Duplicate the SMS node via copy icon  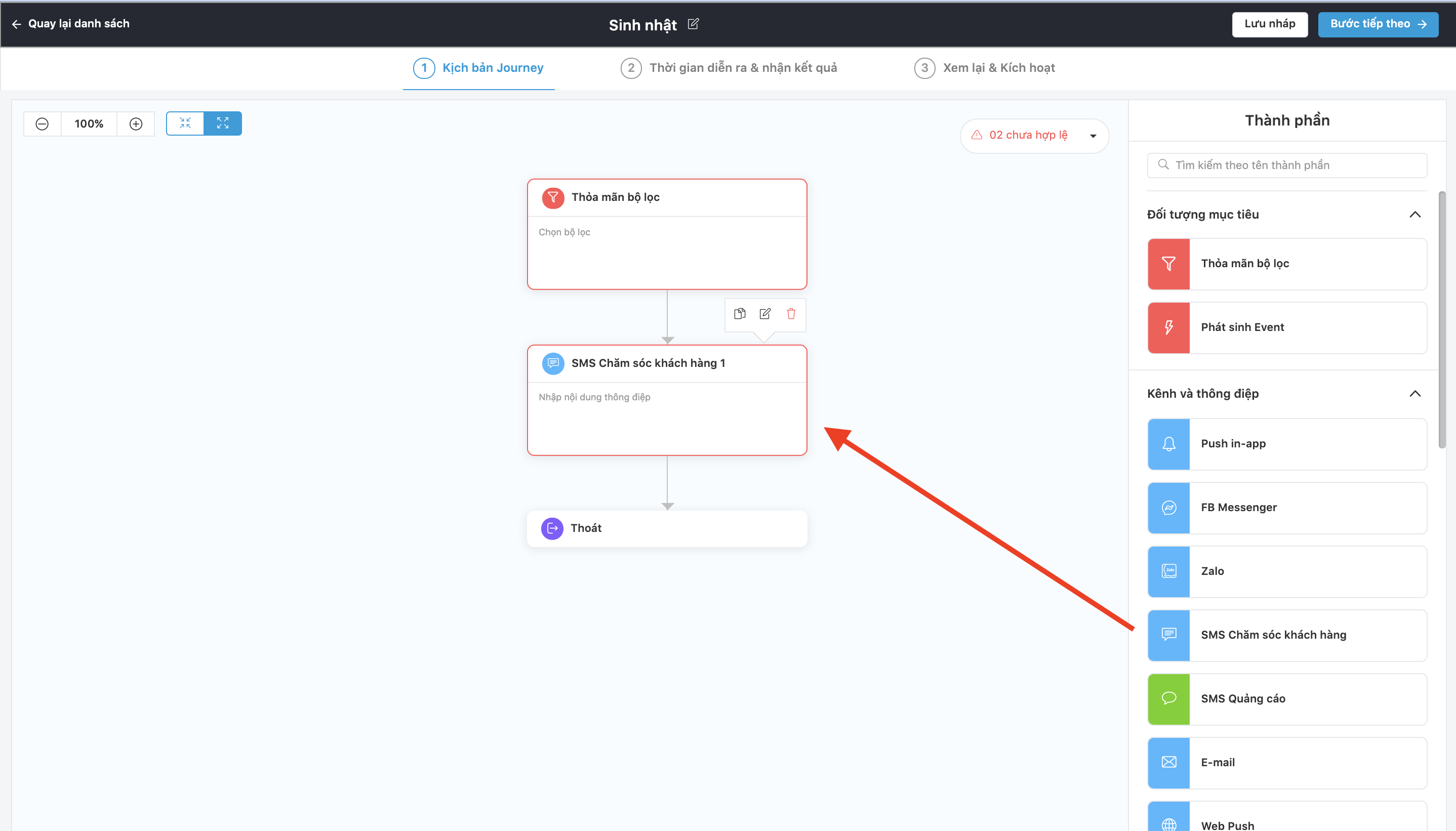[x=740, y=313]
